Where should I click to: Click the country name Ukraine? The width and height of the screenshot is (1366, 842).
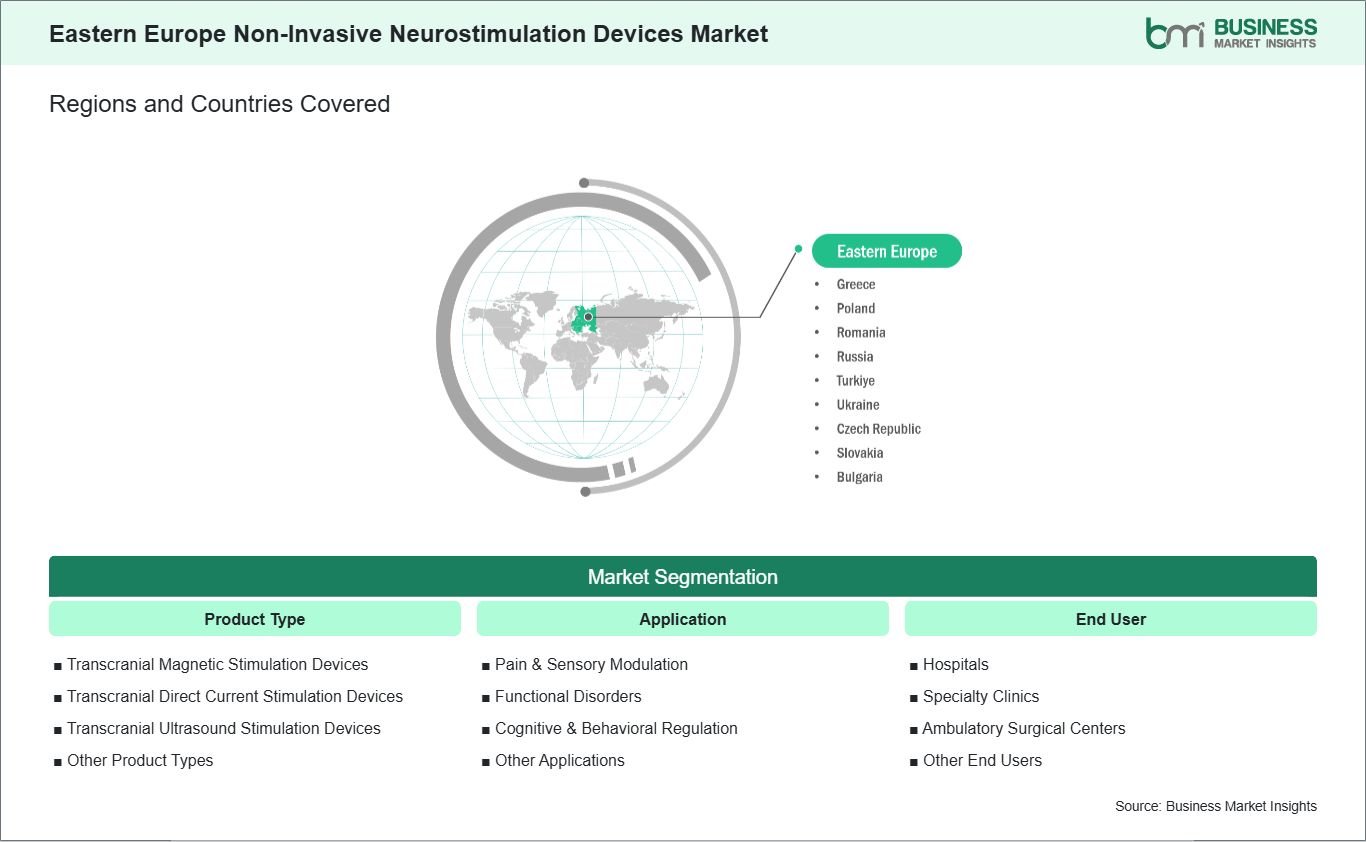(x=858, y=404)
